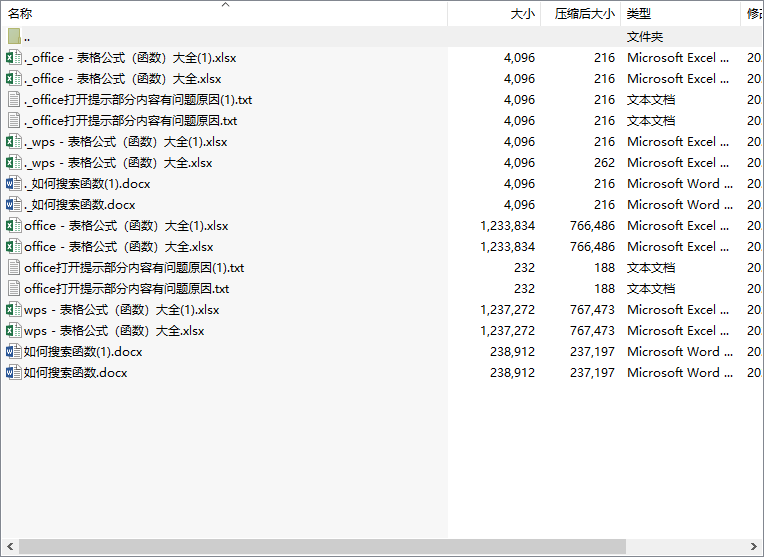Screen dimensions: 764x557
Task: Select file name '._office - 表格公式（函数）大全.xlsx'
Action: 123,78
